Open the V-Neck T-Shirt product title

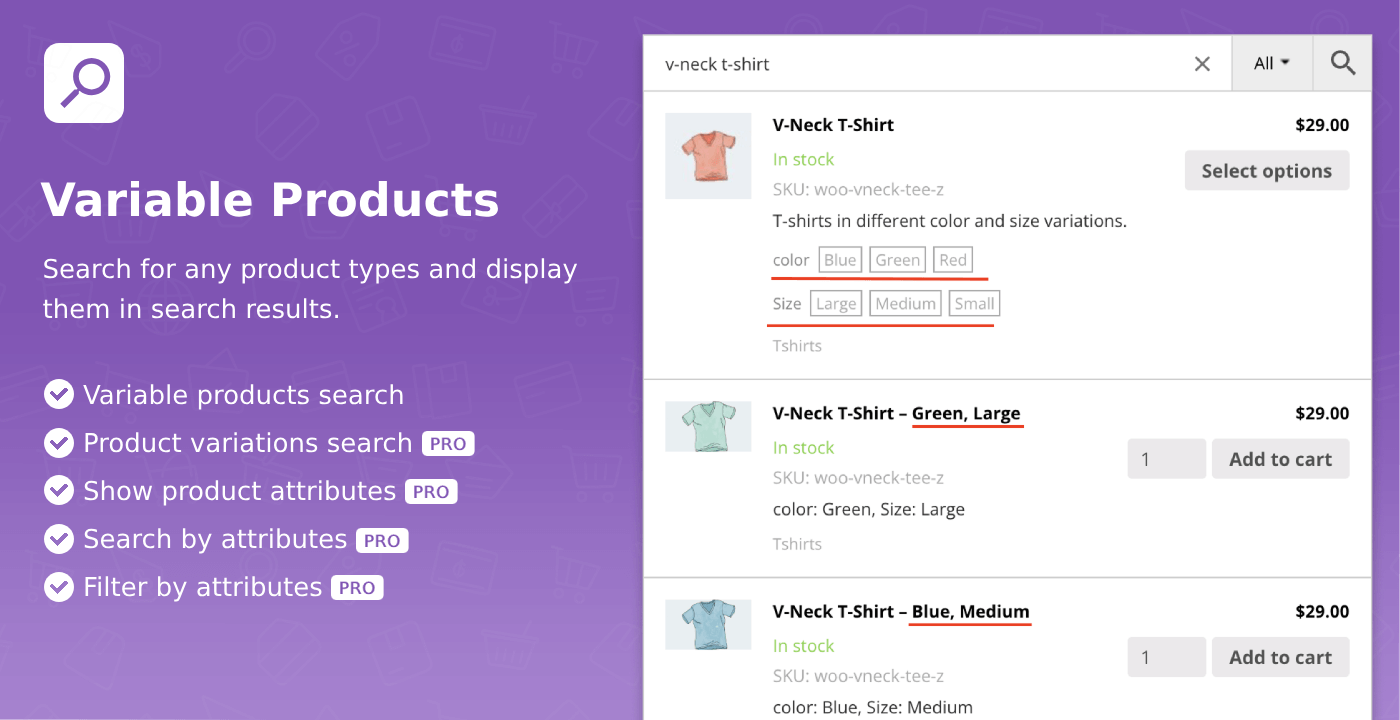(833, 125)
